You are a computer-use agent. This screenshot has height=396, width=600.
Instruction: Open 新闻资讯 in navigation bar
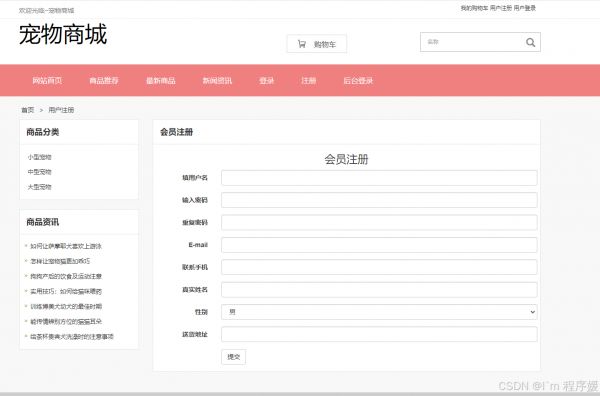[x=217, y=81]
